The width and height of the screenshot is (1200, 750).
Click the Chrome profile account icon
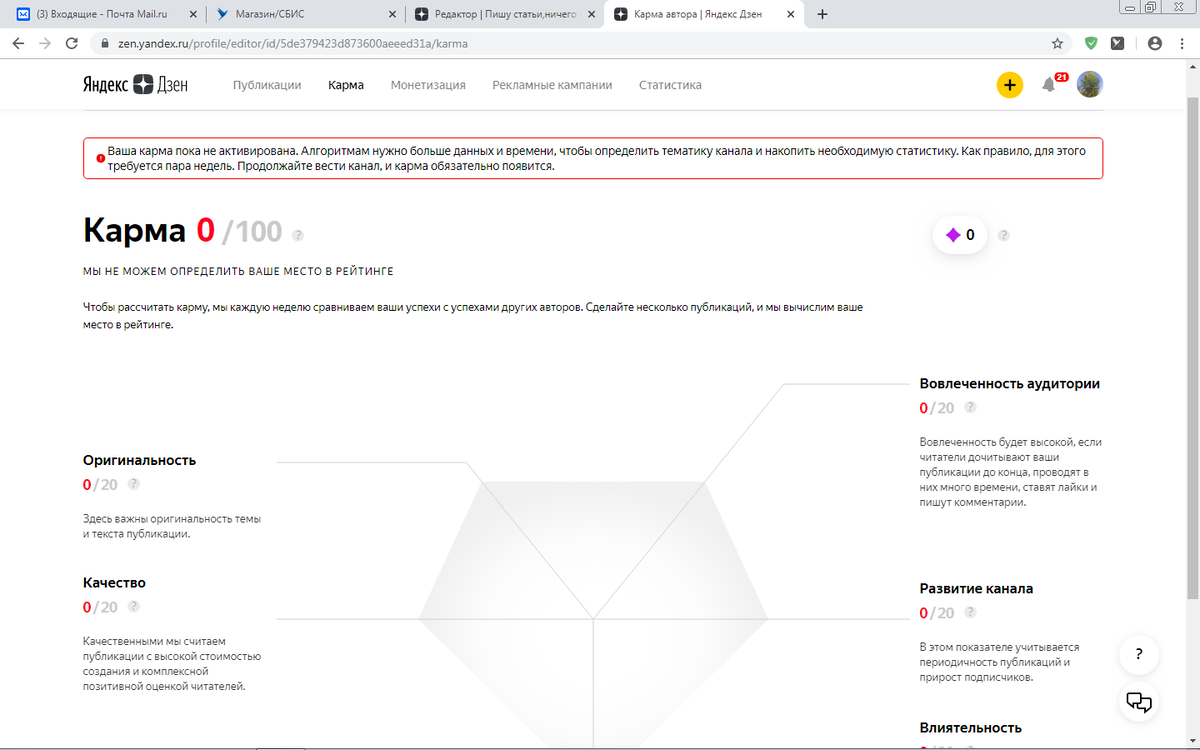pyautogui.click(x=1156, y=44)
